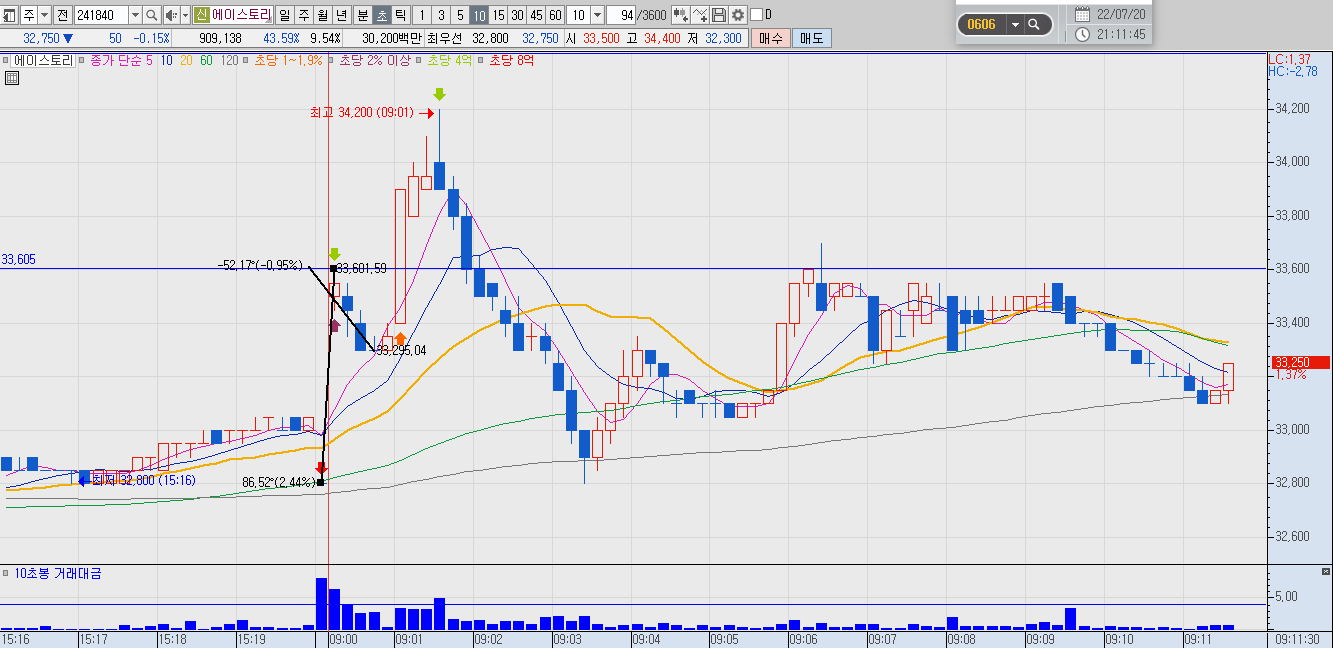Click the search icon beside screen number 0606
This screenshot has width=1333, height=648.
click(1034, 24)
